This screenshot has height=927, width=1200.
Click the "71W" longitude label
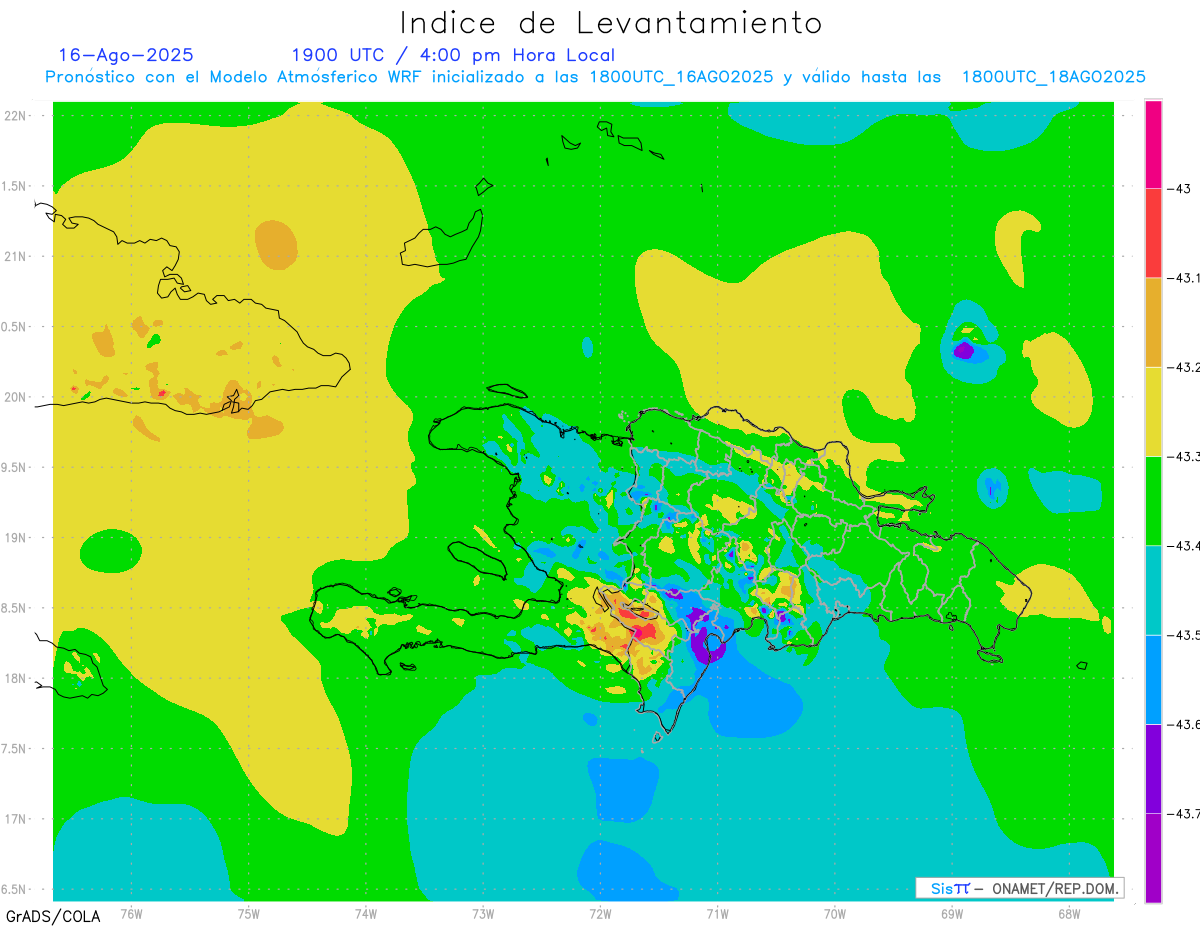[x=717, y=912]
